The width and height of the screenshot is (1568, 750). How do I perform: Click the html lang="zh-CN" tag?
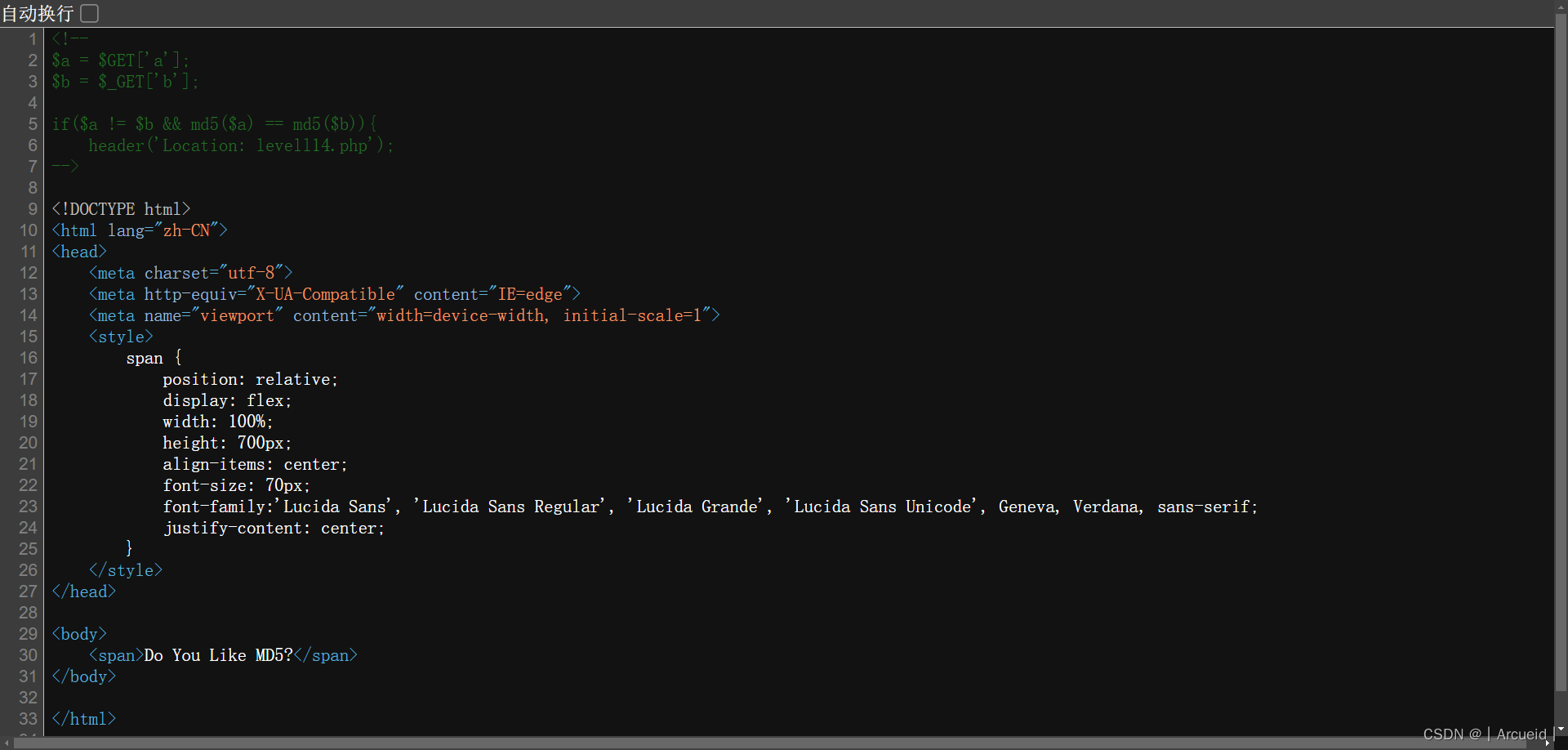[x=140, y=230]
